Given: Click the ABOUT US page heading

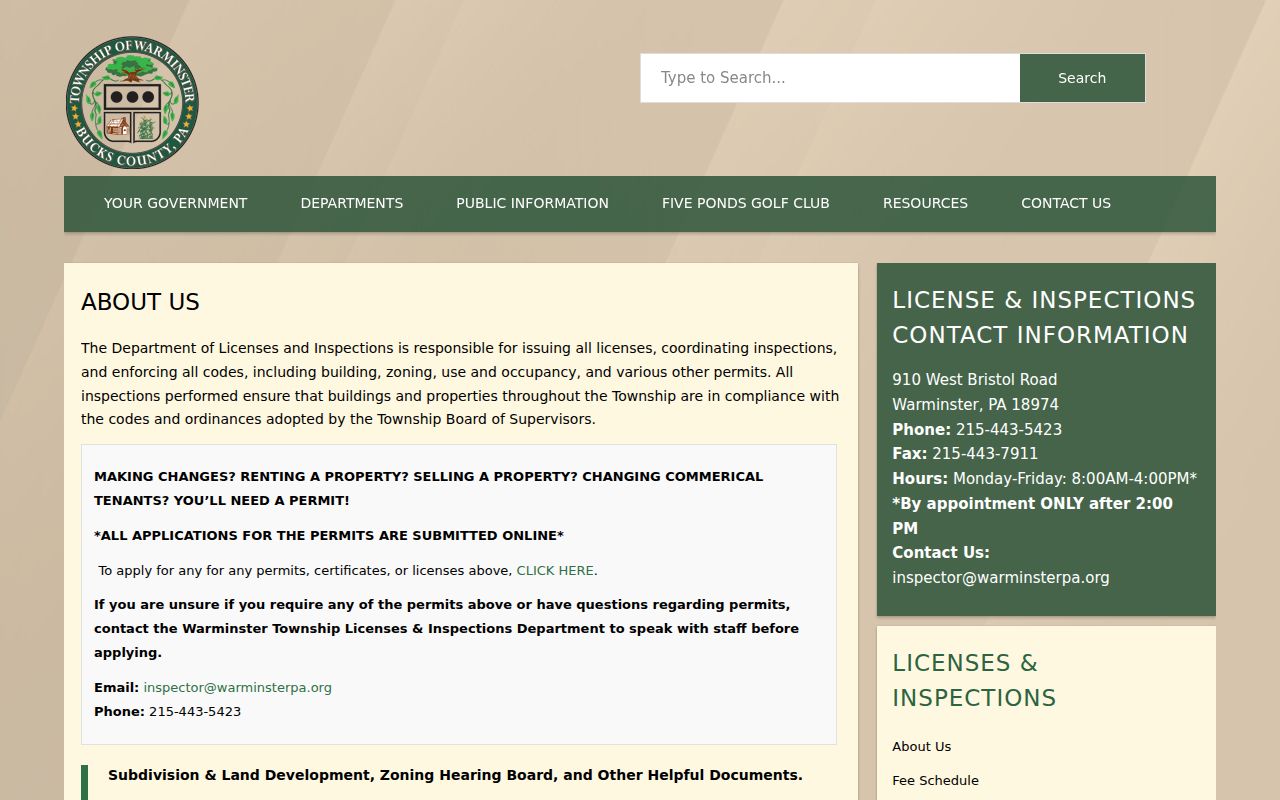Looking at the screenshot, I should pos(140,302).
